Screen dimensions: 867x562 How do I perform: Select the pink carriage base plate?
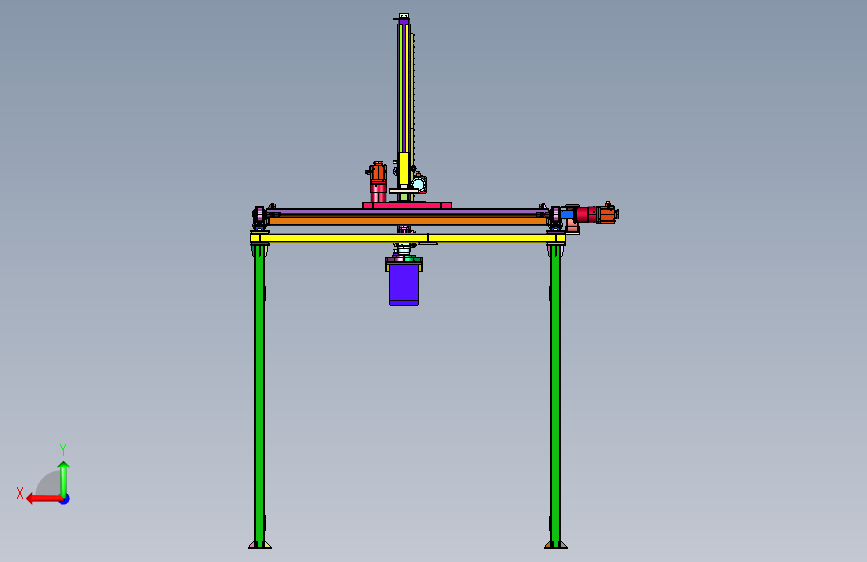[407, 205]
